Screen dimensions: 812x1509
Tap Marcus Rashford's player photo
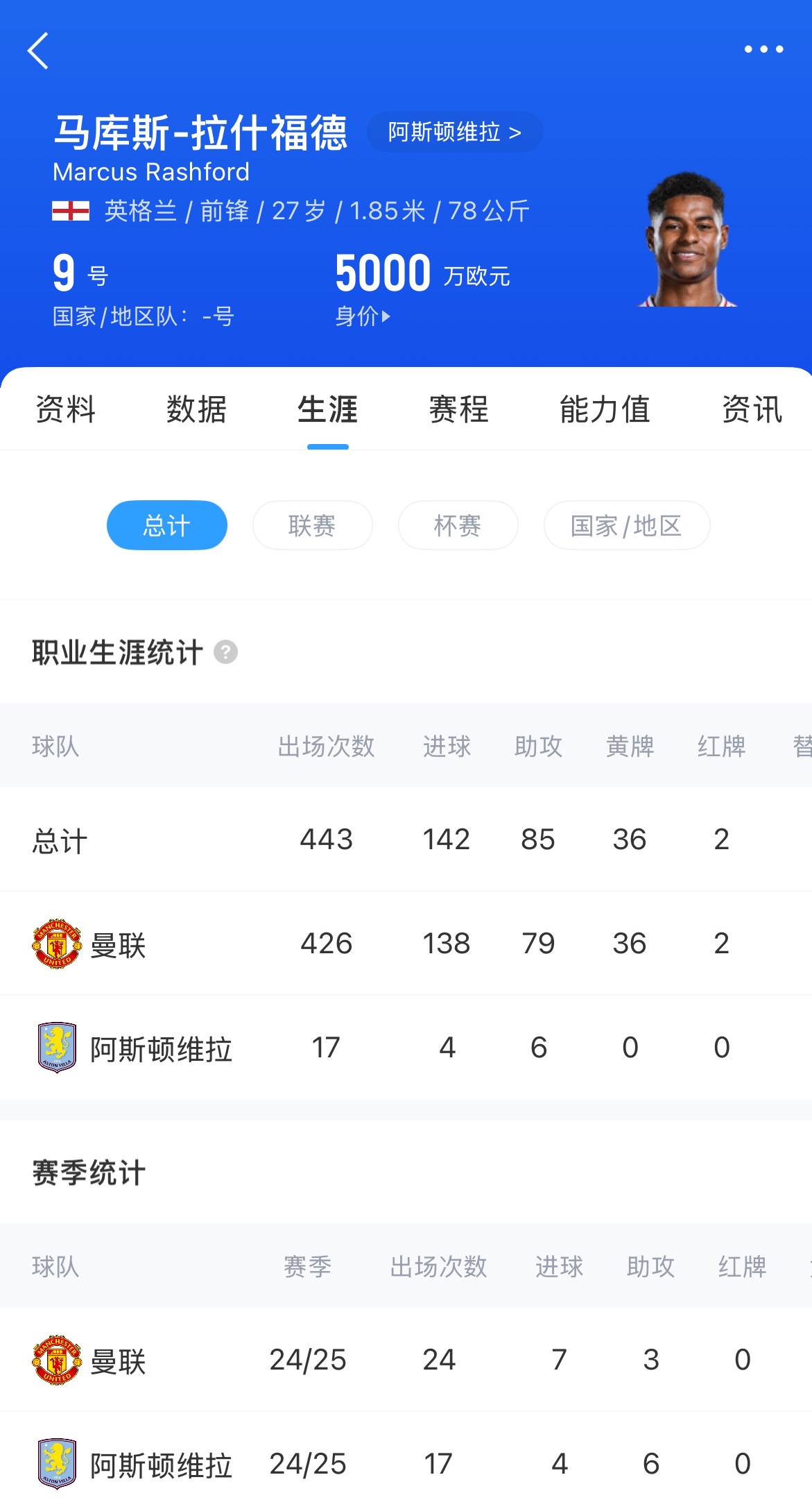(686, 239)
